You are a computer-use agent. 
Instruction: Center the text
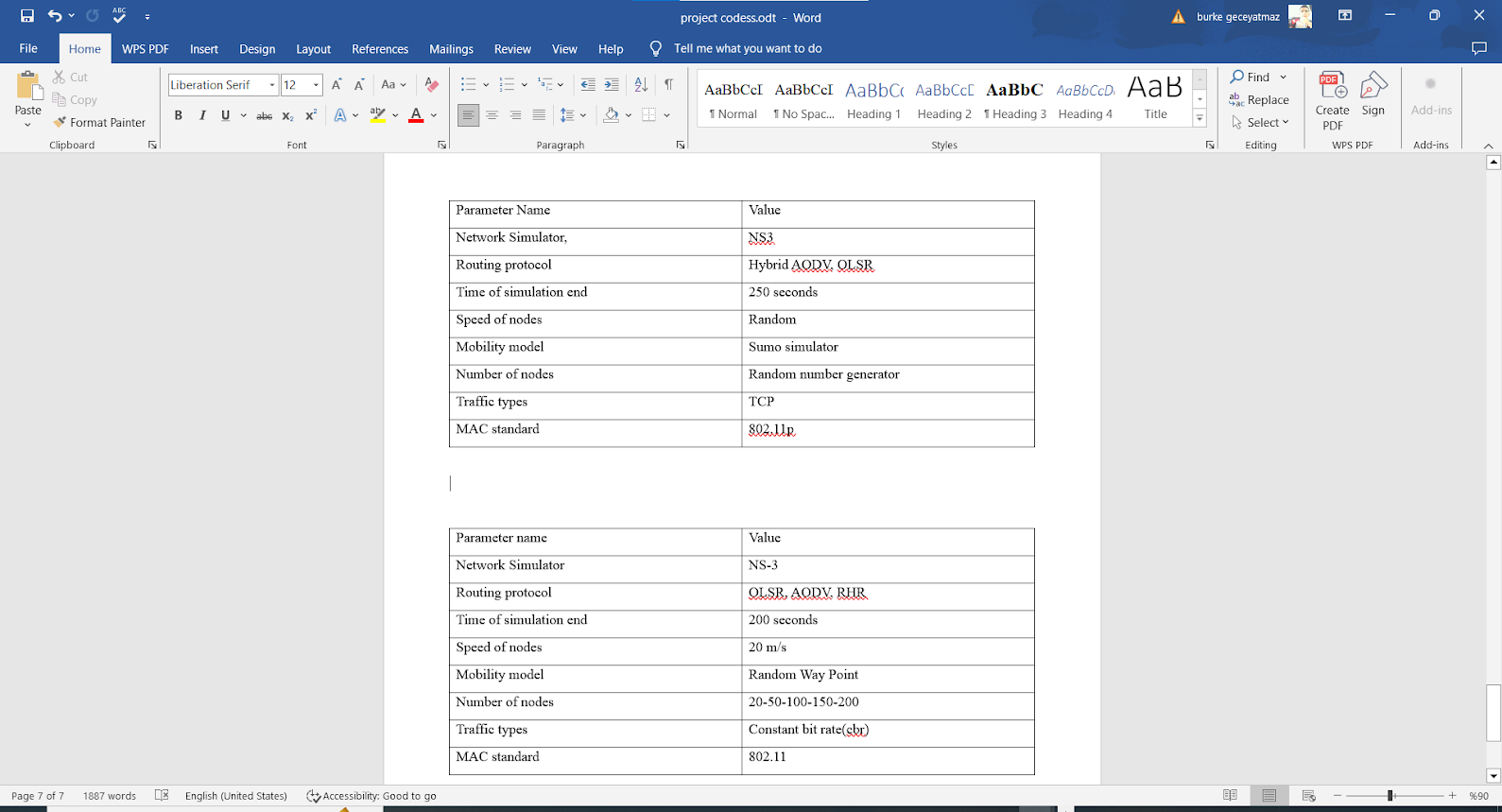point(492,115)
